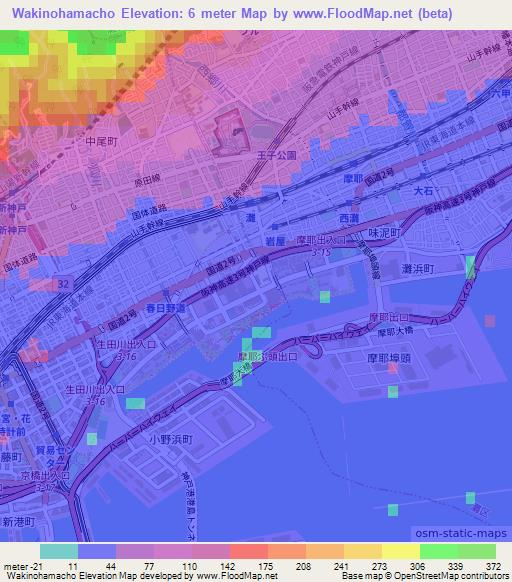This screenshot has height=582, width=512.
Task: Click 'OpenStreetMap contributors' base map credit
Action: (x=451, y=576)
